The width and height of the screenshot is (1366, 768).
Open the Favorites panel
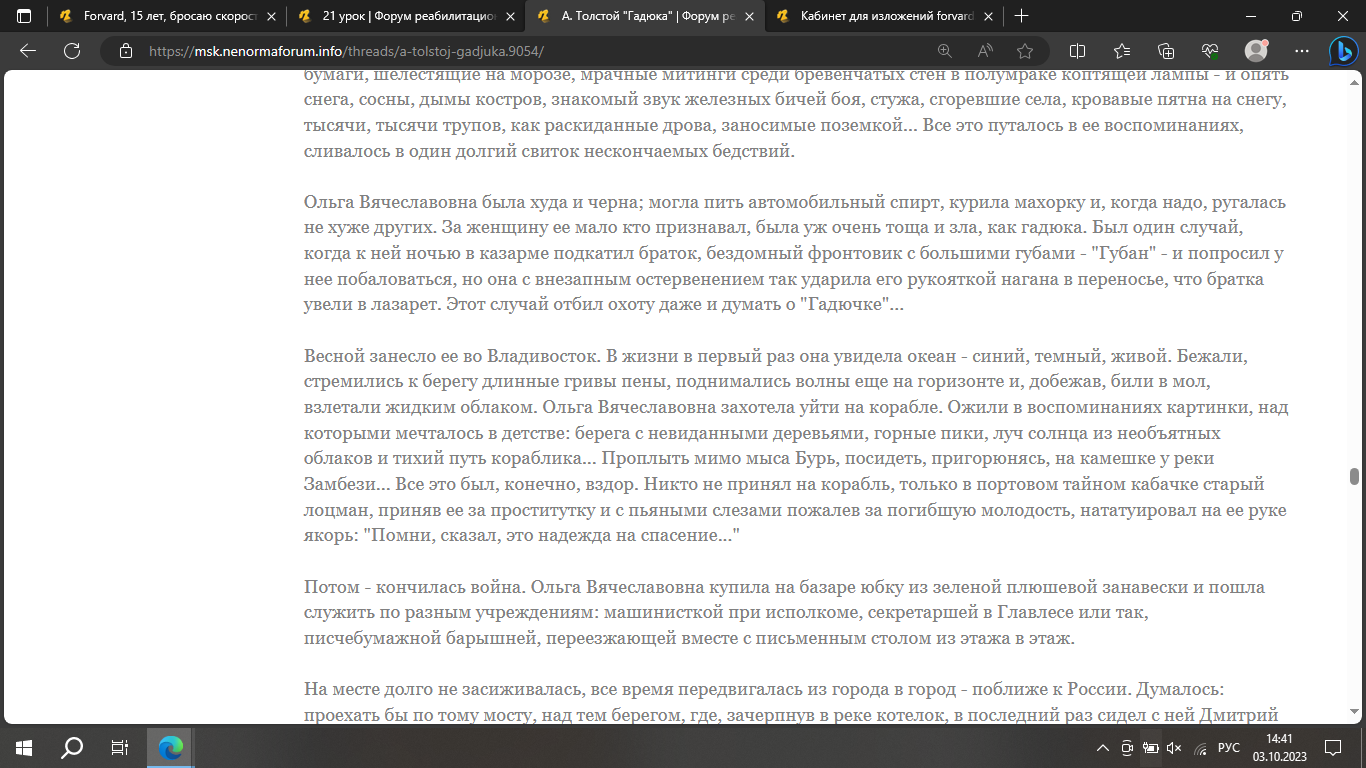[1121, 51]
